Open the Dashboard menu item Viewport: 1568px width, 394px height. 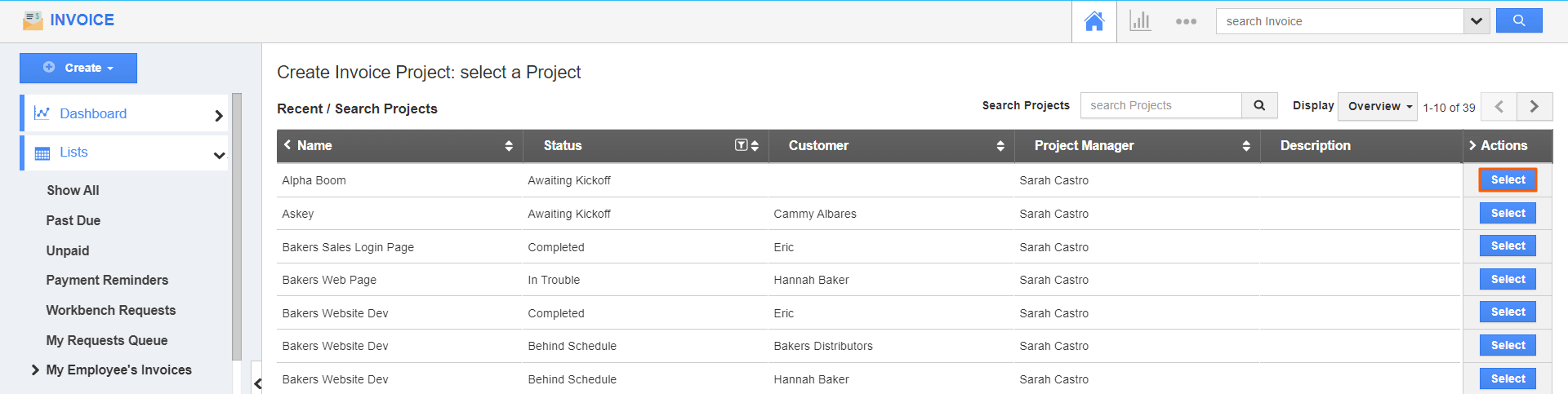[93, 113]
